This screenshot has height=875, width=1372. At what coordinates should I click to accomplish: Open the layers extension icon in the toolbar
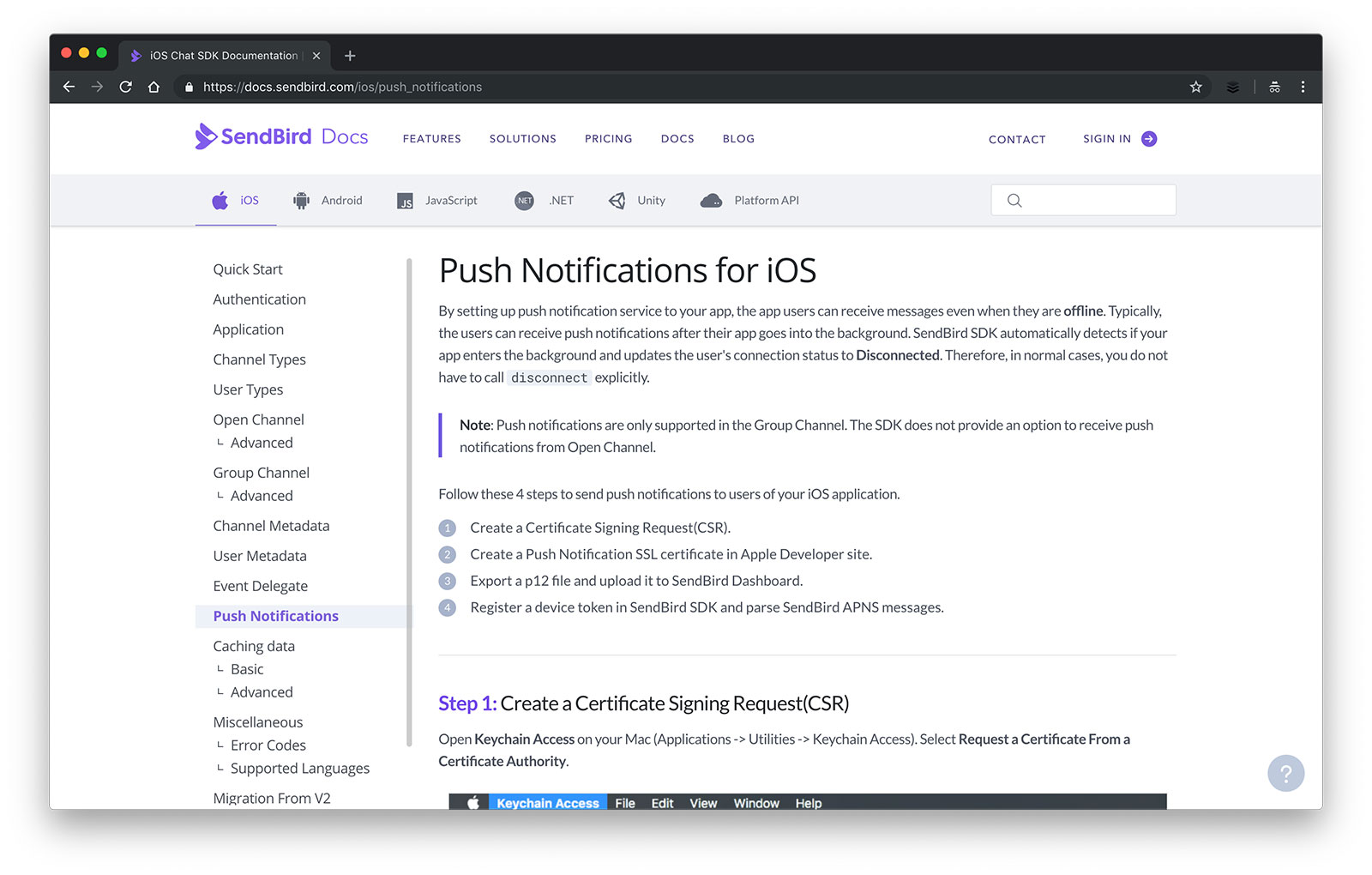[1232, 87]
